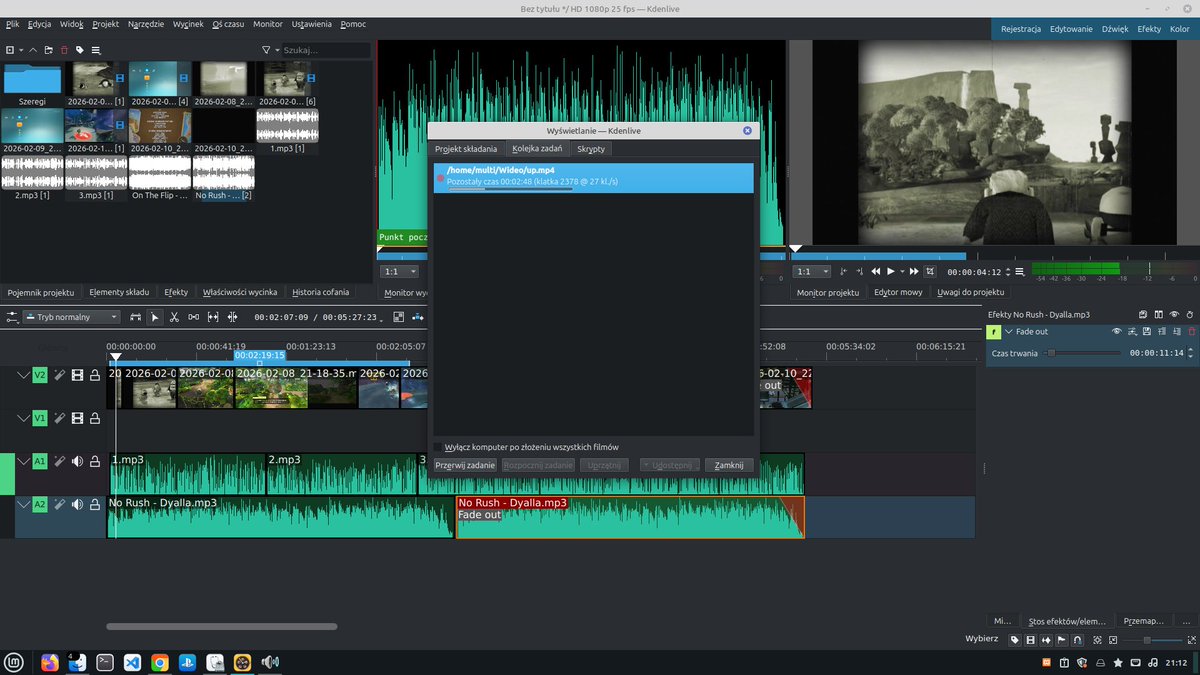
Task: Delete the Fade out effect via red trash icon
Action: click(x=1191, y=331)
